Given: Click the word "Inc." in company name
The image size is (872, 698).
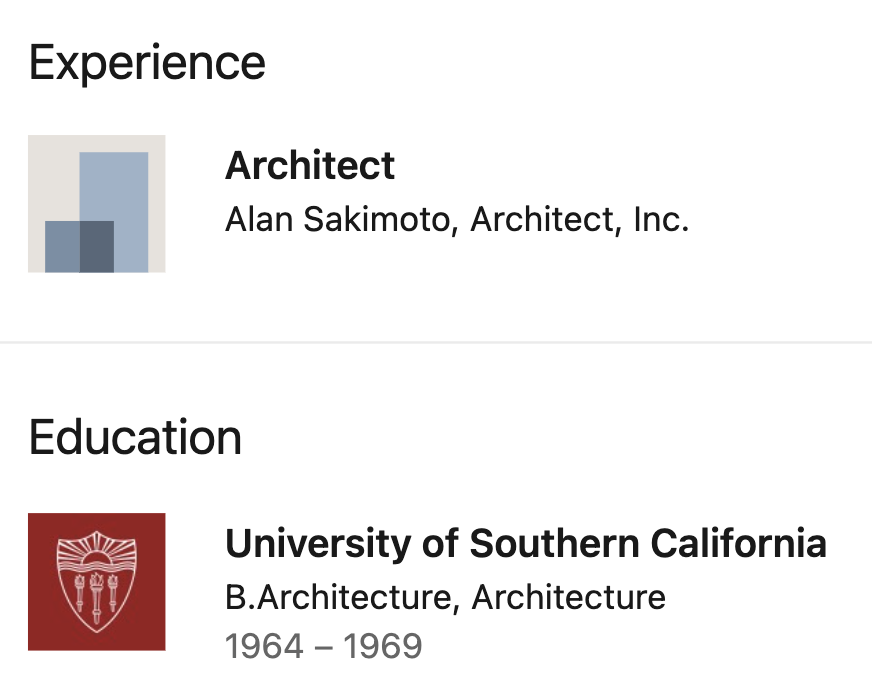Looking at the screenshot, I should click(661, 219).
